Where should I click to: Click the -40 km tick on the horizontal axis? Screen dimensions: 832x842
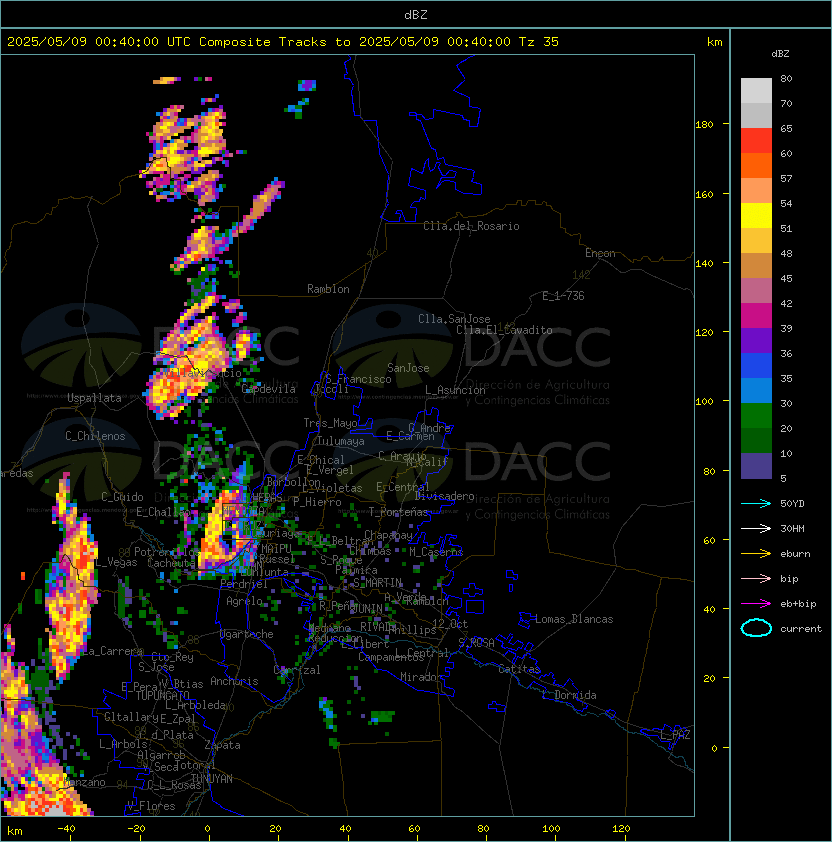67,829
